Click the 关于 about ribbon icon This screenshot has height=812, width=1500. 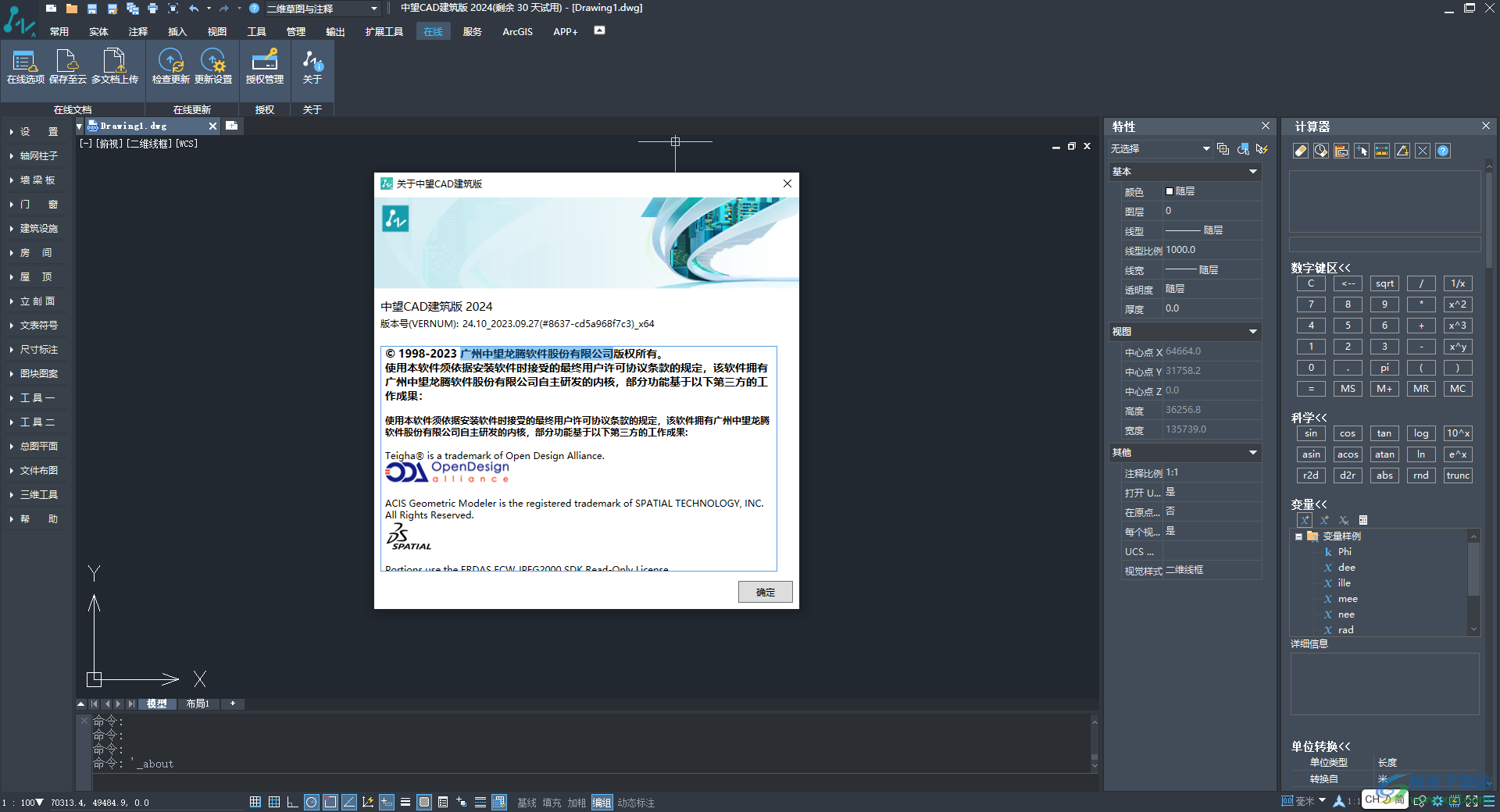click(x=312, y=66)
